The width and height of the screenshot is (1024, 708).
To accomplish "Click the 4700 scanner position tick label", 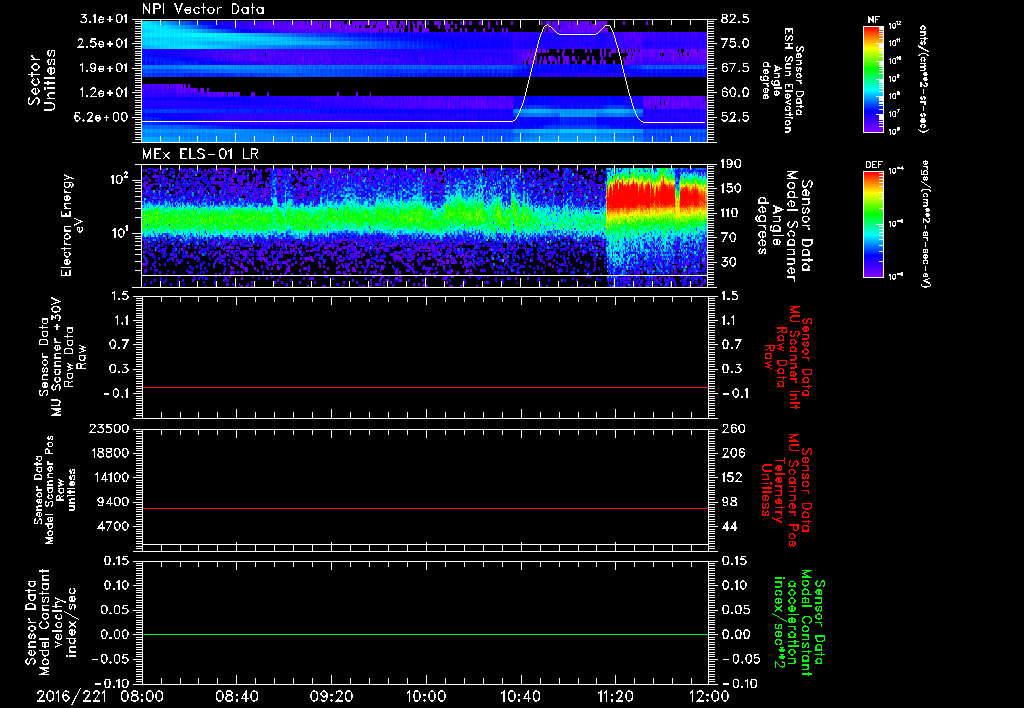I will [113, 526].
